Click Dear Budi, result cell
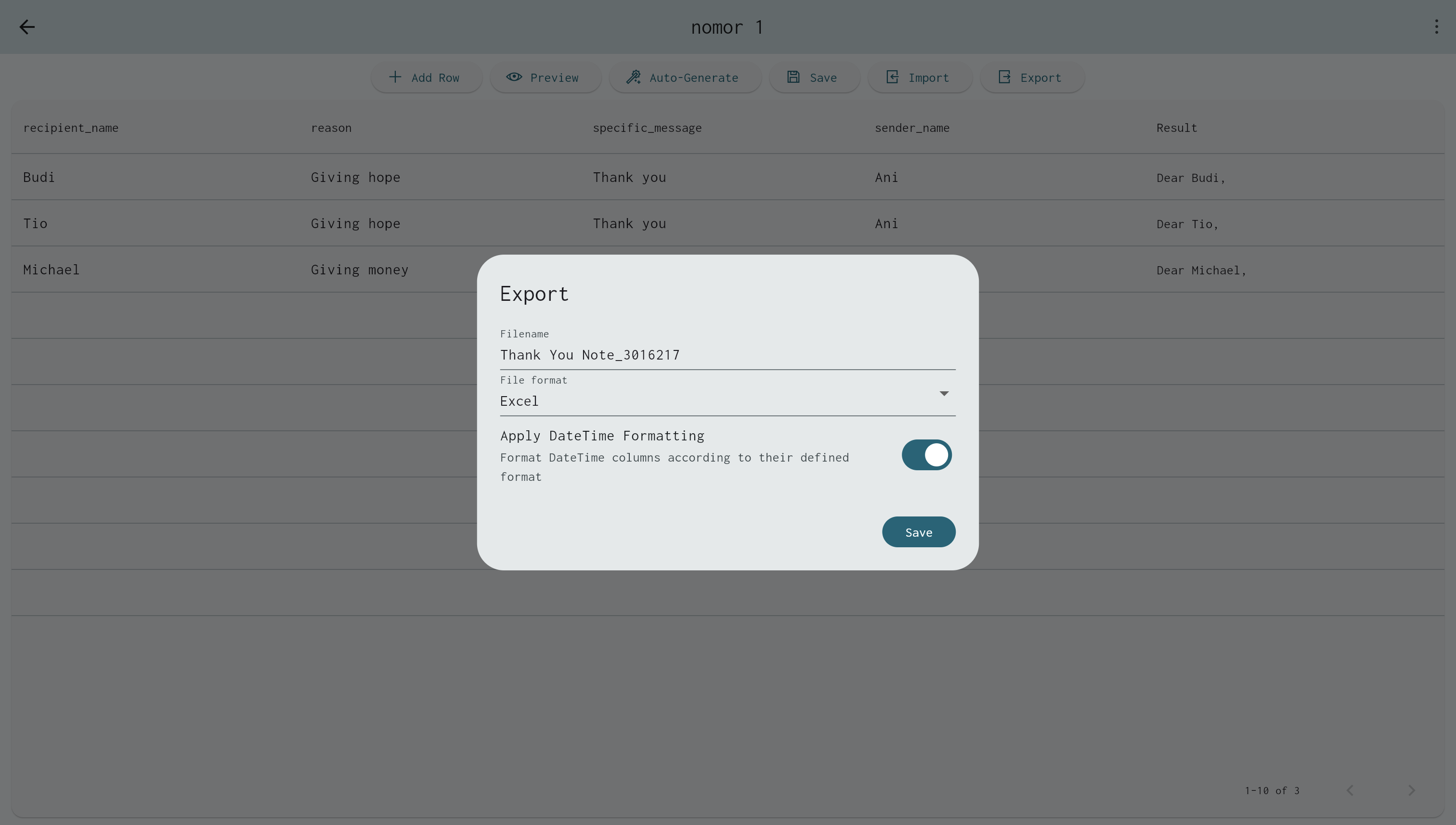1456x825 pixels. tap(1191, 178)
